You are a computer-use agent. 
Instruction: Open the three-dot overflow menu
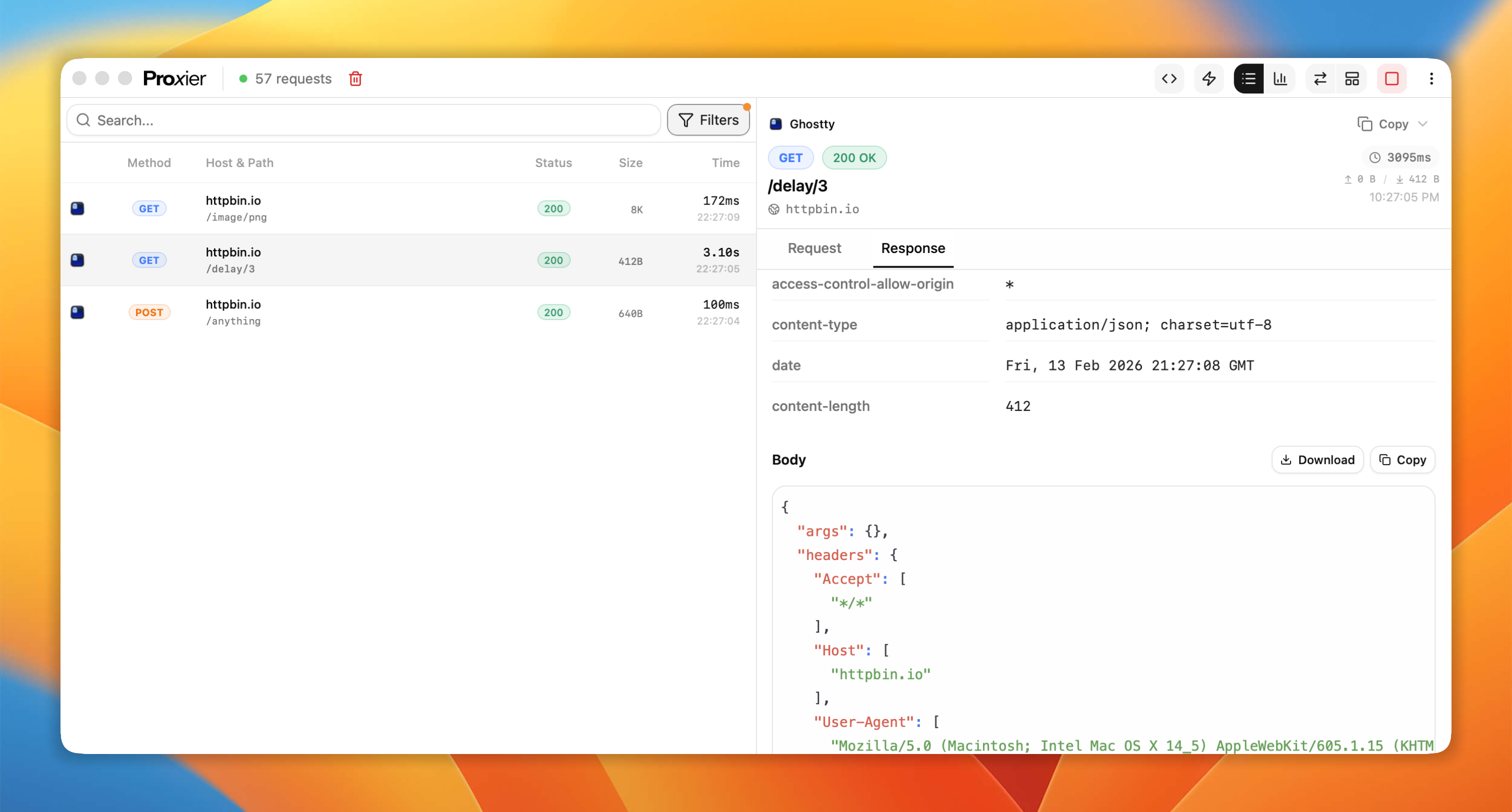click(x=1432, y=78)
